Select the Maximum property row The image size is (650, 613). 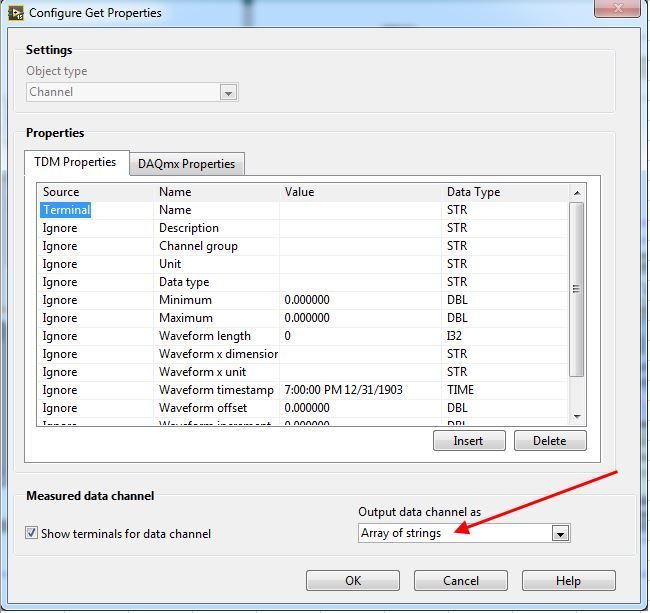(303, 318)
